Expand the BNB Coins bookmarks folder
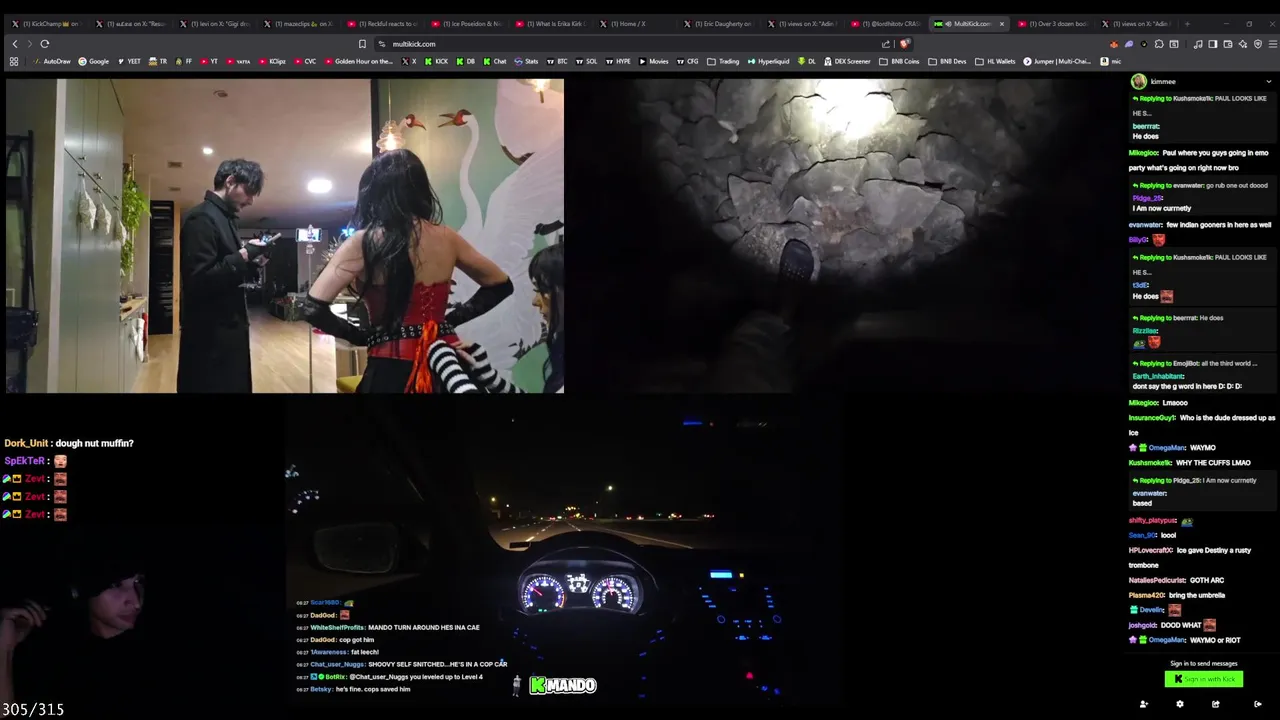Image resolution: width=1280 pixels, height=720 pixels. tap(899, 61)
